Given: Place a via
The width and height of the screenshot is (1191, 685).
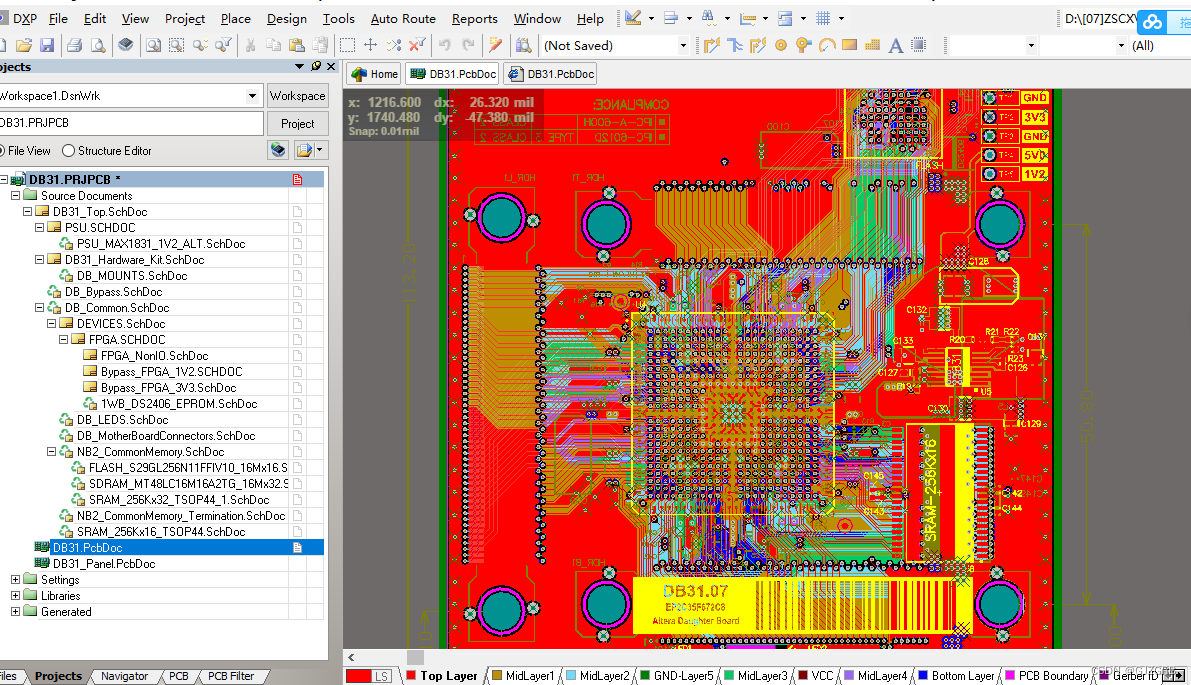Looking at the screenshot, I should pyautogui.click(x=804, y=46).
